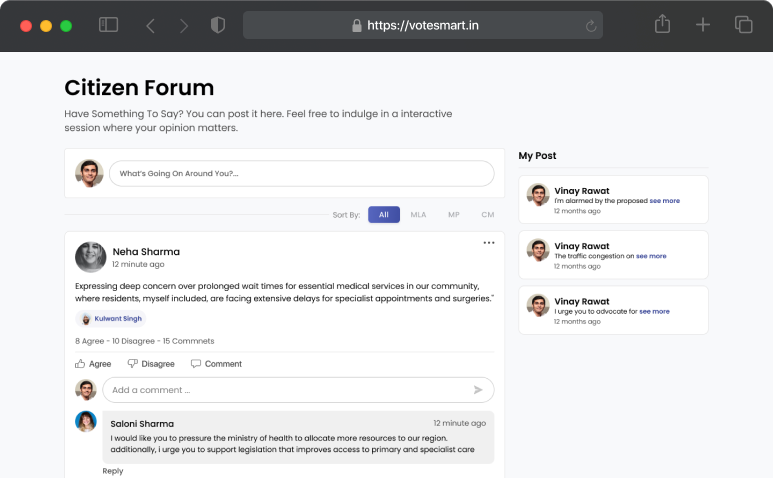The image size is (774, 478).
Task: Sort posts by MP
Action: [x=454, y=215]
